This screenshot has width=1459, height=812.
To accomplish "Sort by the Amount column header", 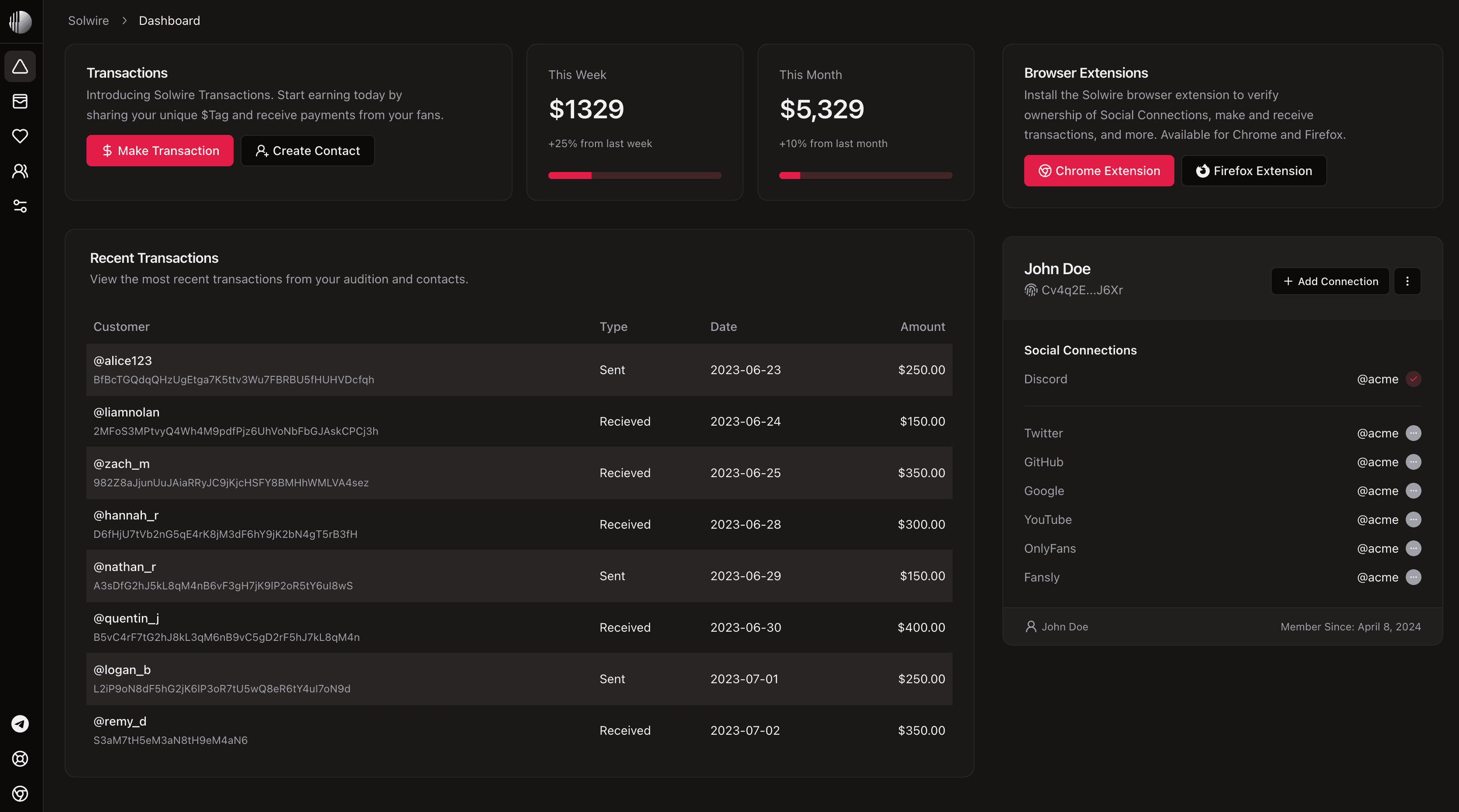I will (x=922, y=327).
